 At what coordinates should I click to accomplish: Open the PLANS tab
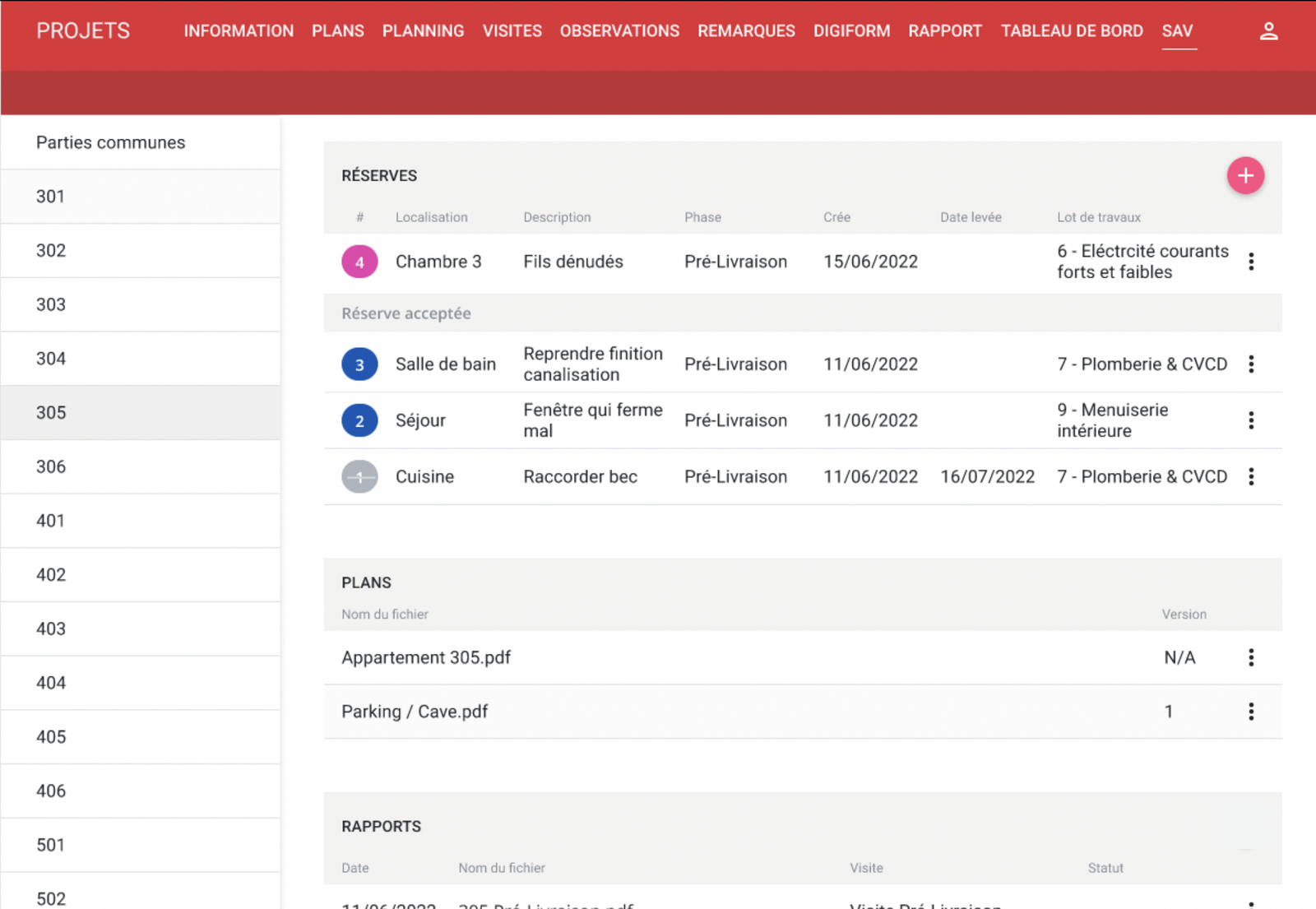coord(338,31)
